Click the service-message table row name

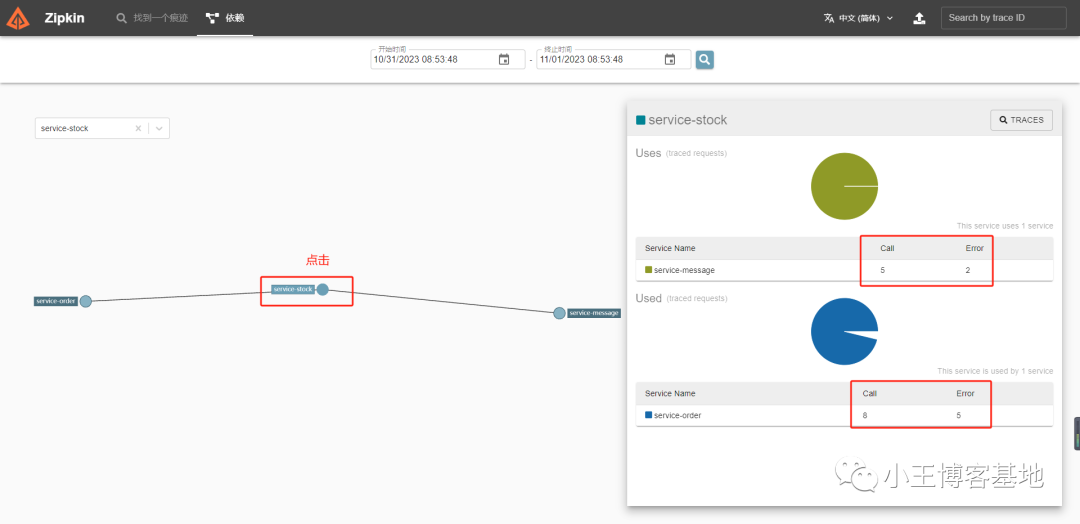click(x=684, y=271)
